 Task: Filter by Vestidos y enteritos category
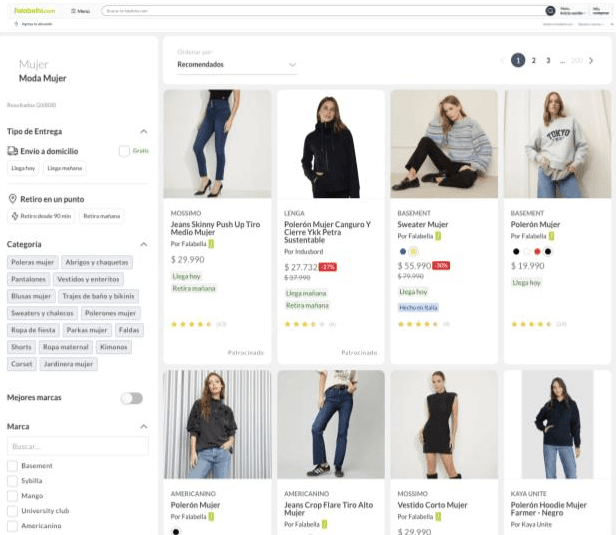(88, 279)
